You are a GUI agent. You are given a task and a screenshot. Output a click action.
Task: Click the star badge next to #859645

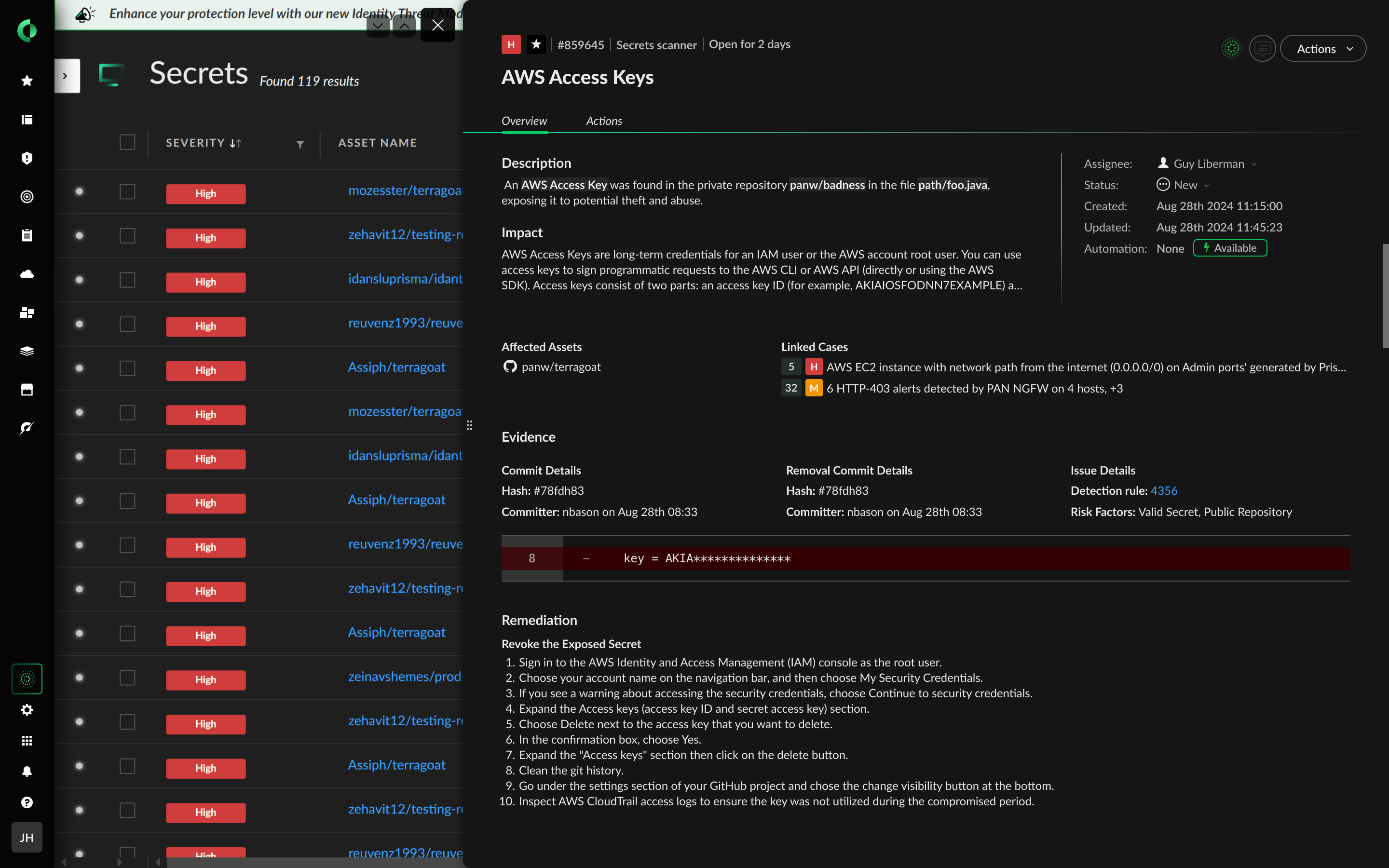click(x=536, y=44)
